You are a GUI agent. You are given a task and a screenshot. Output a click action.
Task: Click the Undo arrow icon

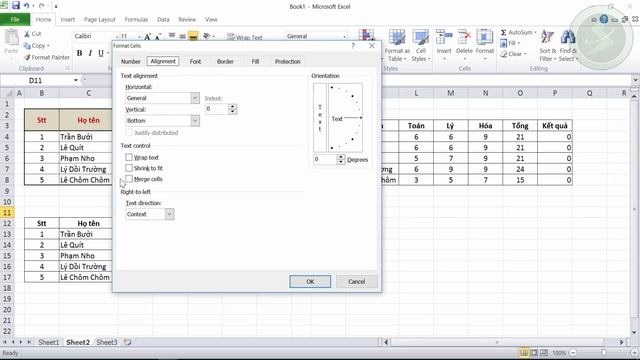coord(27,6)
